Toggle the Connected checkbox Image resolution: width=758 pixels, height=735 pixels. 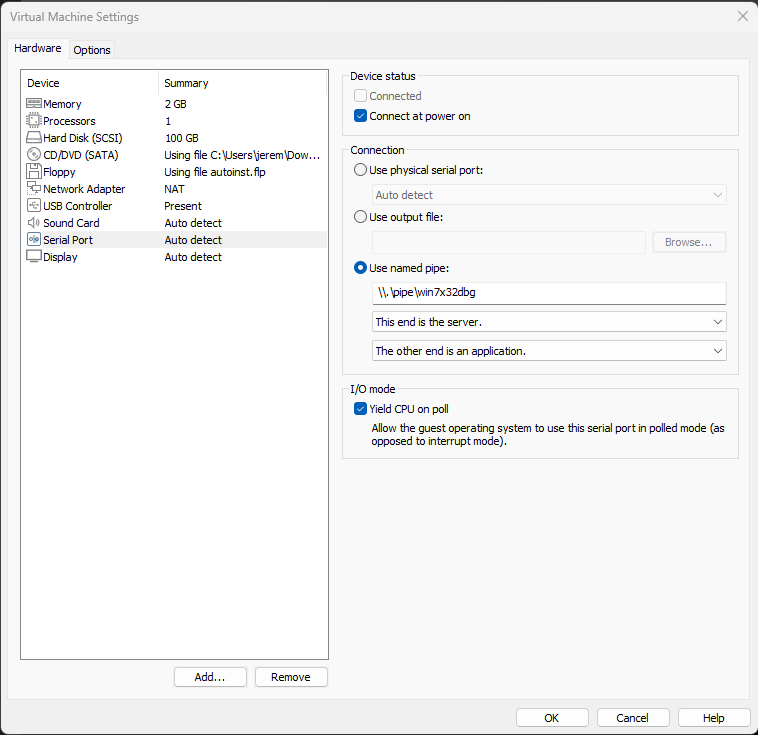[360, 96]
